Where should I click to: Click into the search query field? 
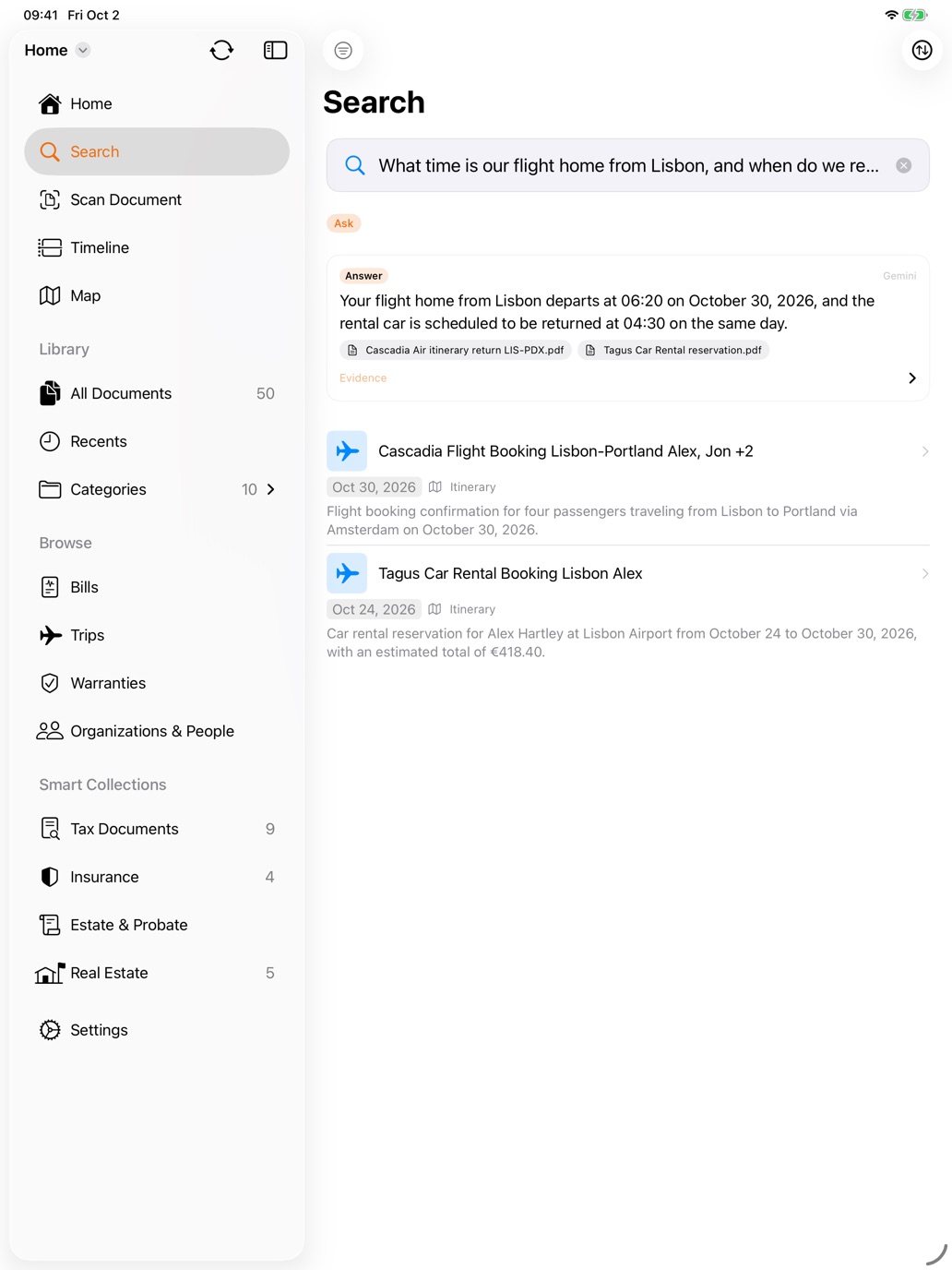[x=627, y=165]
